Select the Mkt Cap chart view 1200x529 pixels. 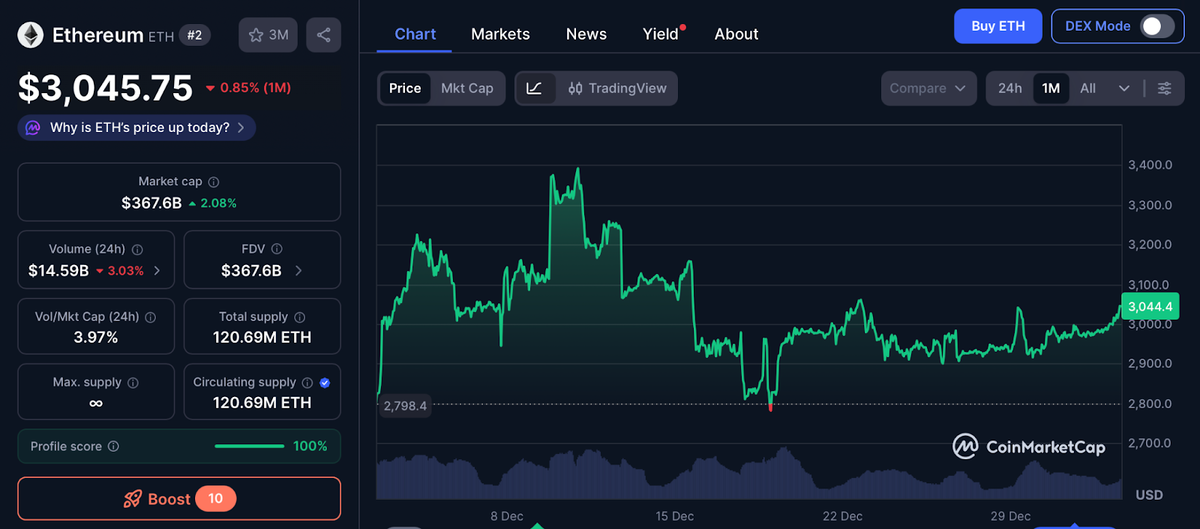[x=467, y=88]
